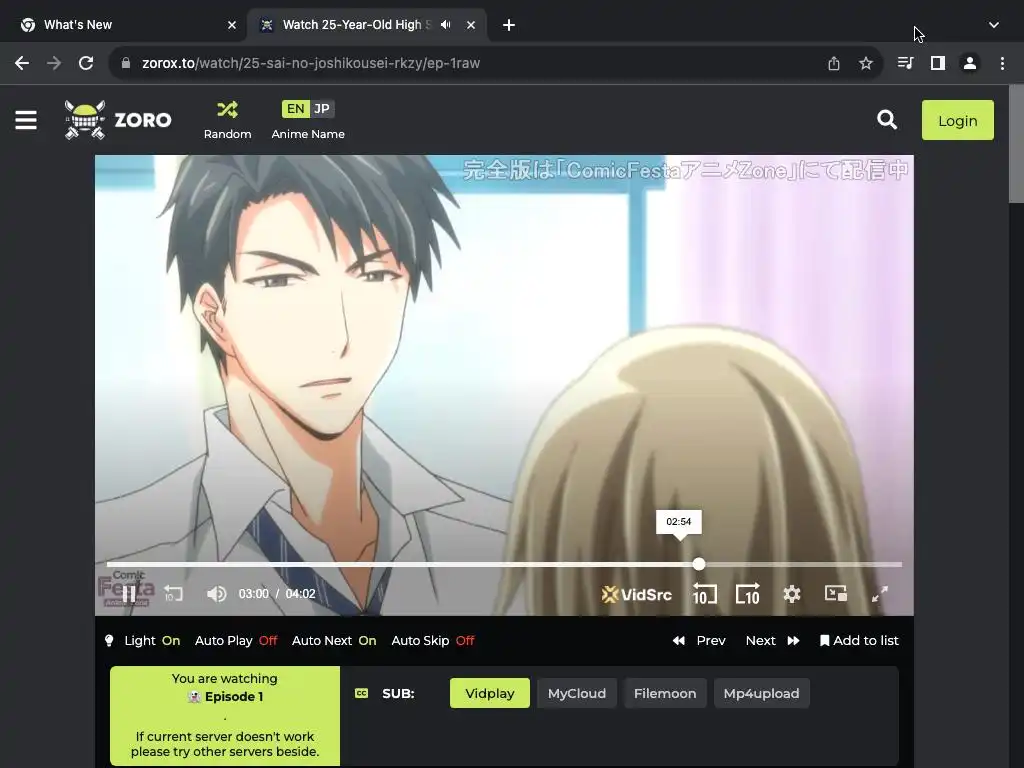Click the replay 10 seconds icon beside pause
This screenshot has height=768, width=1024.
(x=173, y=594)
